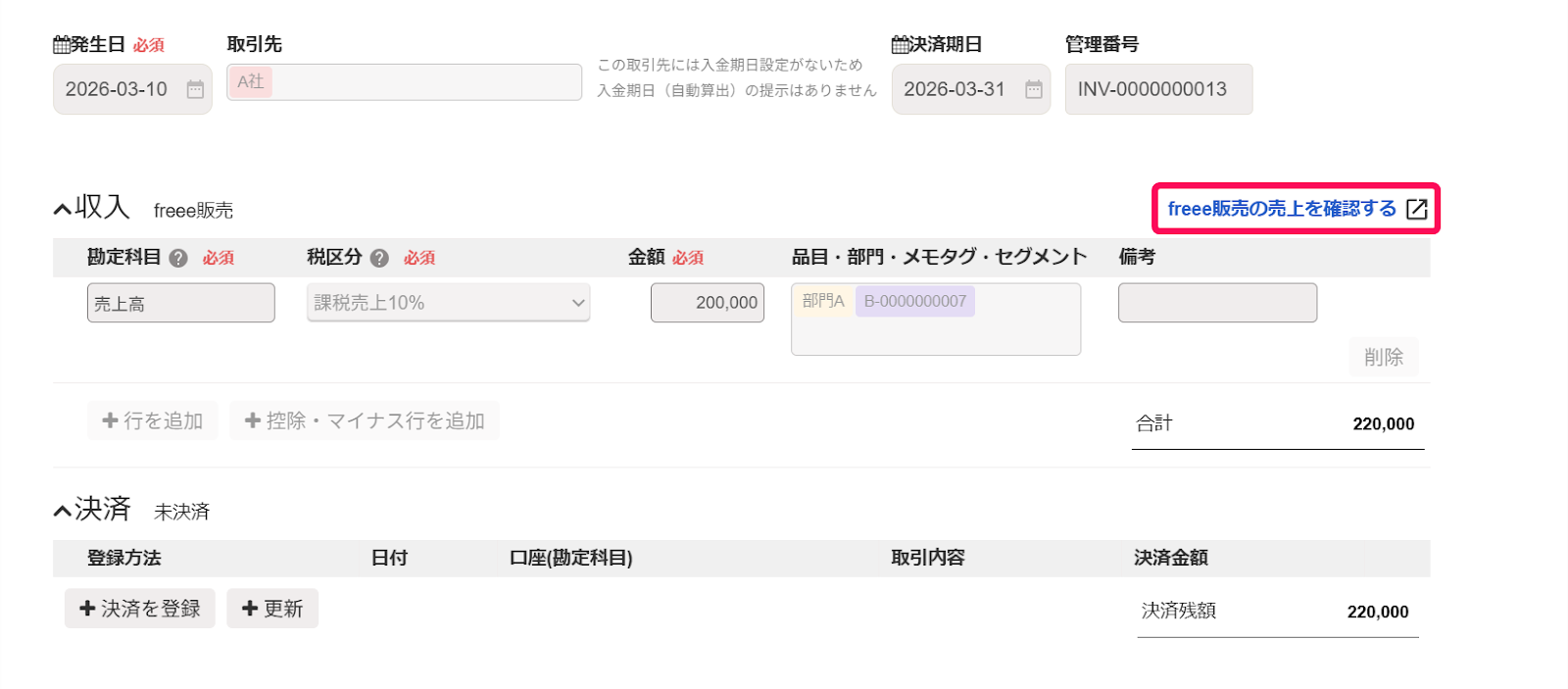Screen dimensions: 1568x689
Task: Click the A社 partner tag
Action: [251, 81]
